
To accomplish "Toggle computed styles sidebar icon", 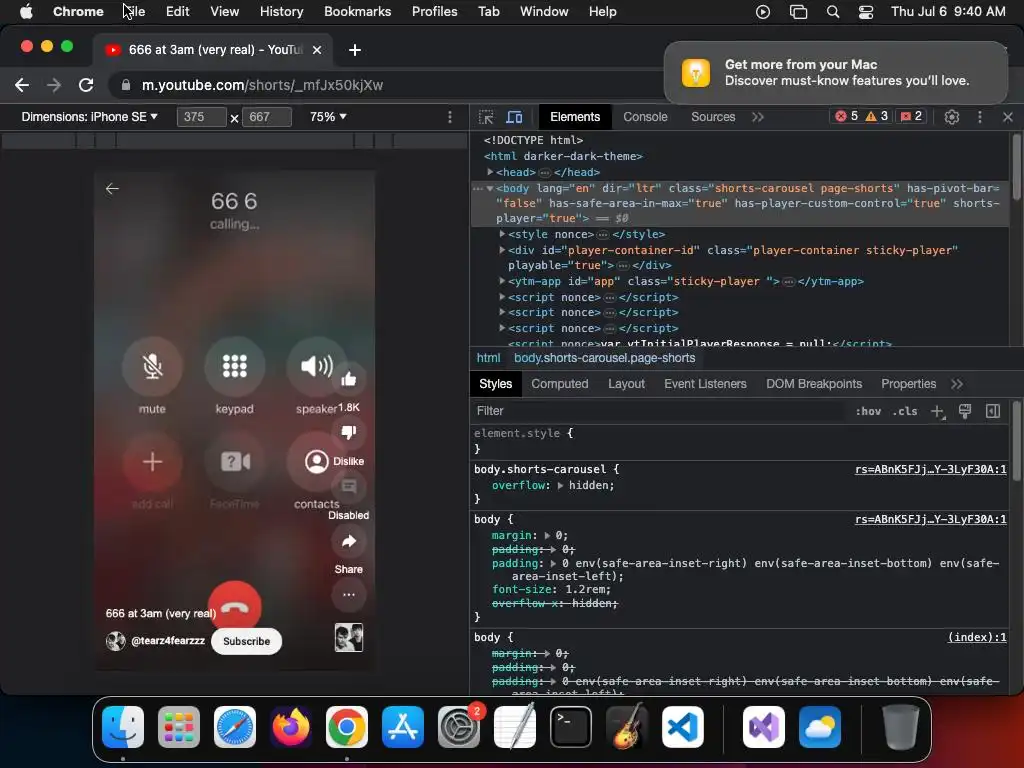I will [993, 411].
